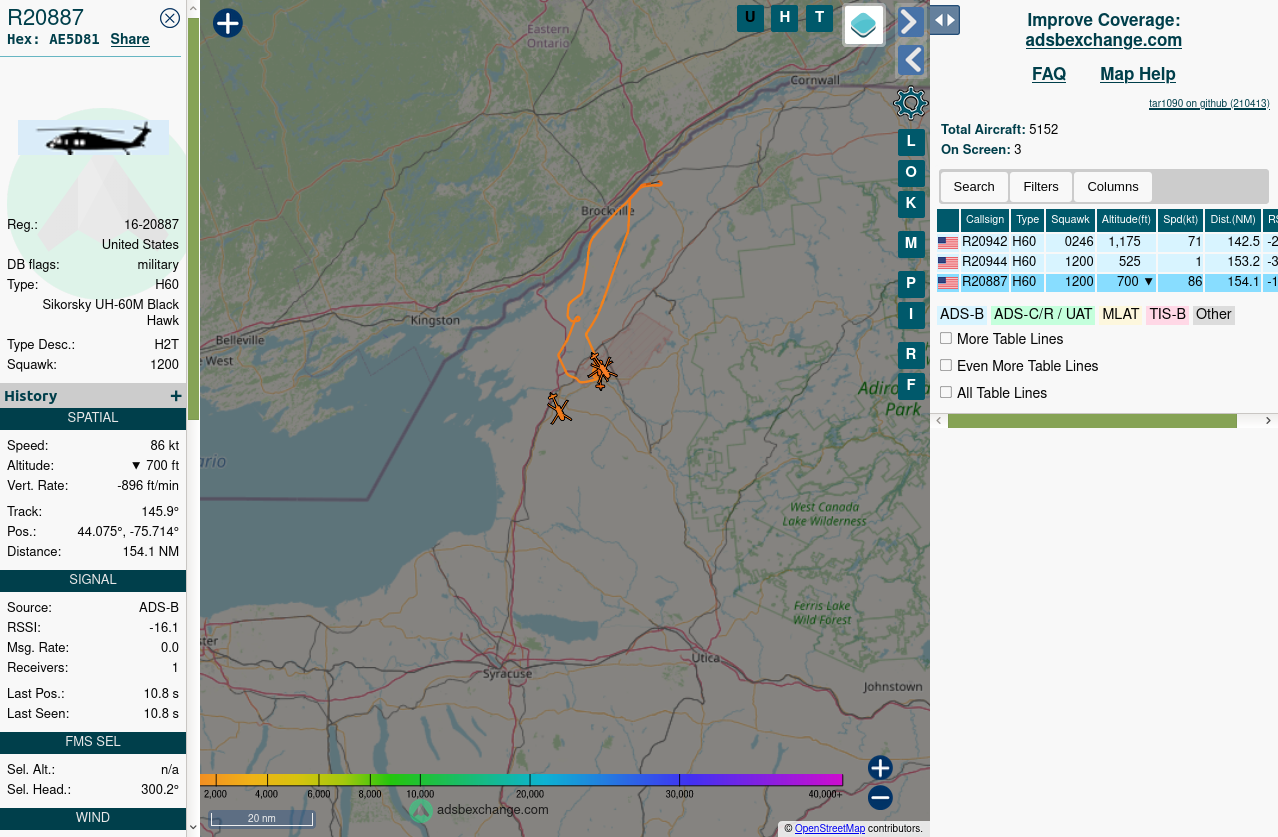Viewport: 1278px width, 837px height.
Task: Click the left chevron arrow button
Action: pyautogui.click(x=910, y=60)
